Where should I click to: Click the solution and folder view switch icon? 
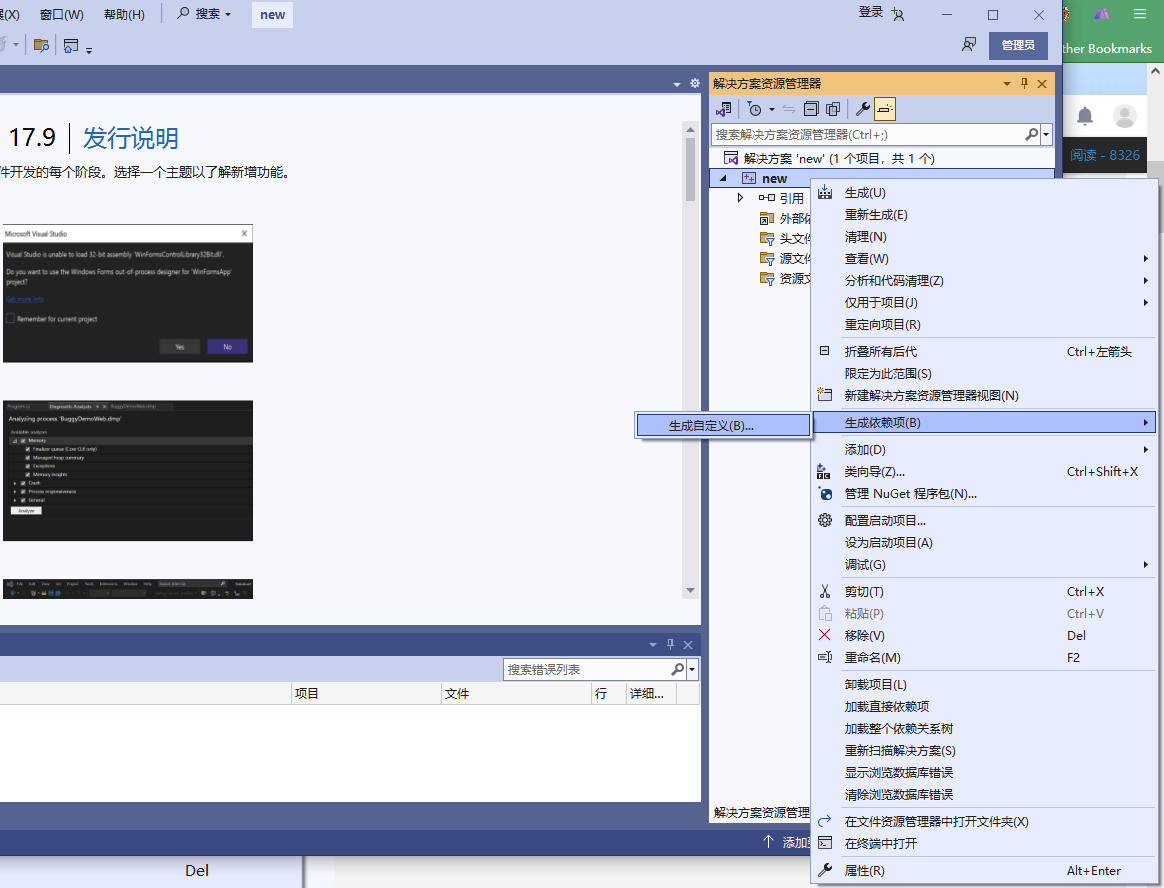coord(723,109)
